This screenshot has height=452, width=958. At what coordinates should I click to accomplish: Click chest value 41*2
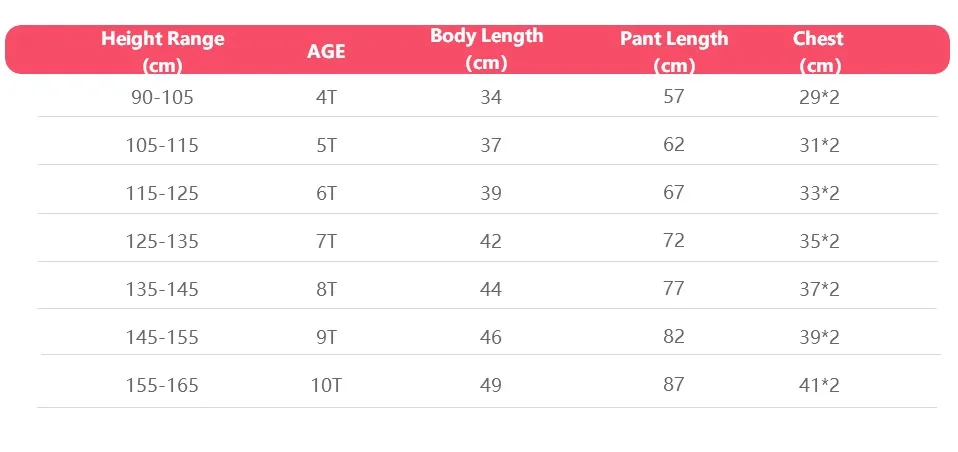(x=819, y=385)
